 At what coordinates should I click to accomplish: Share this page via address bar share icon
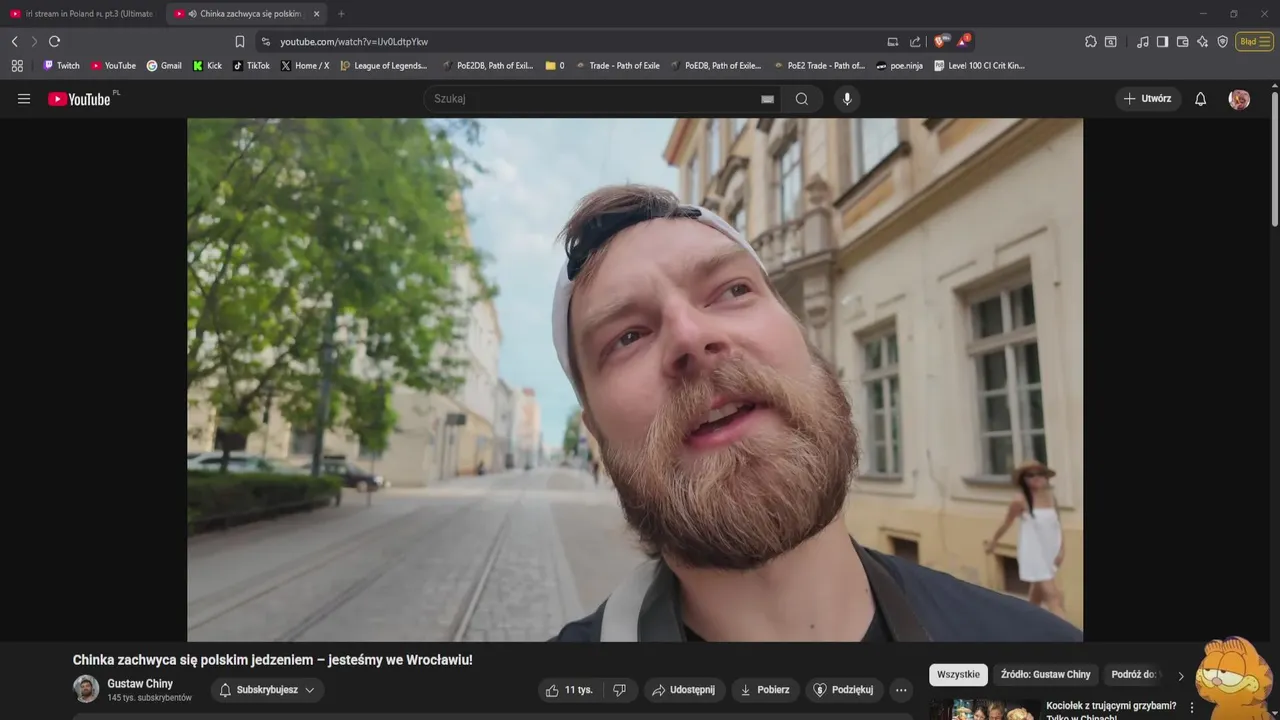tap(915, 41)
